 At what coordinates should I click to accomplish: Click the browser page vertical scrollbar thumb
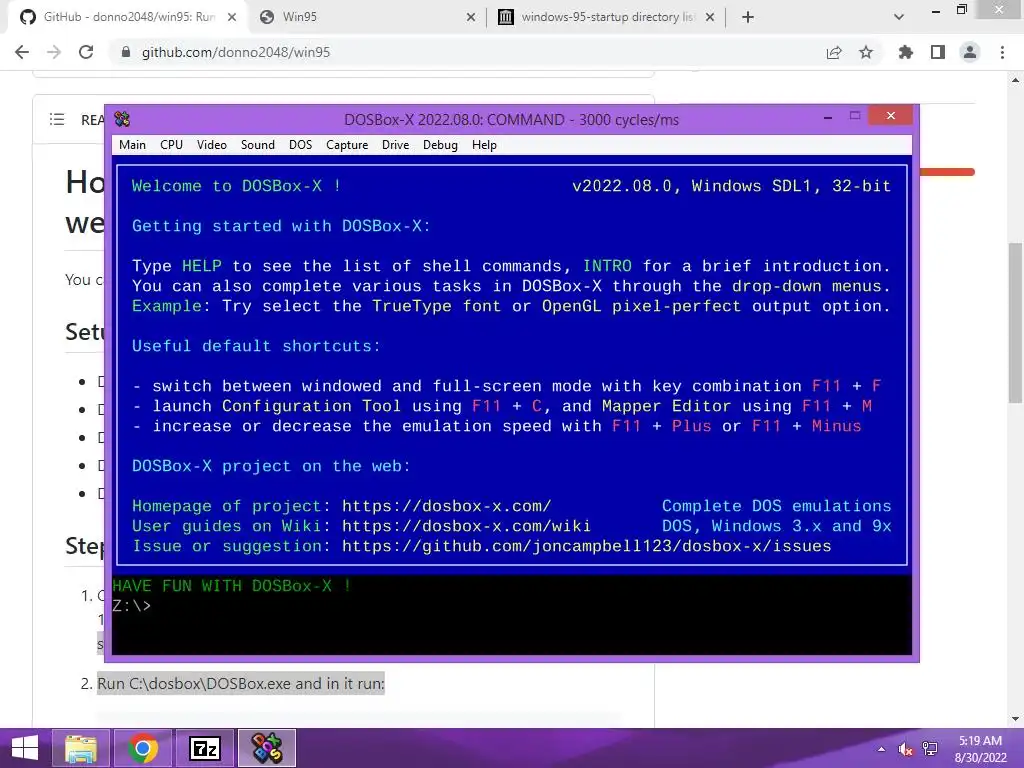click(x=1016, y=323)
